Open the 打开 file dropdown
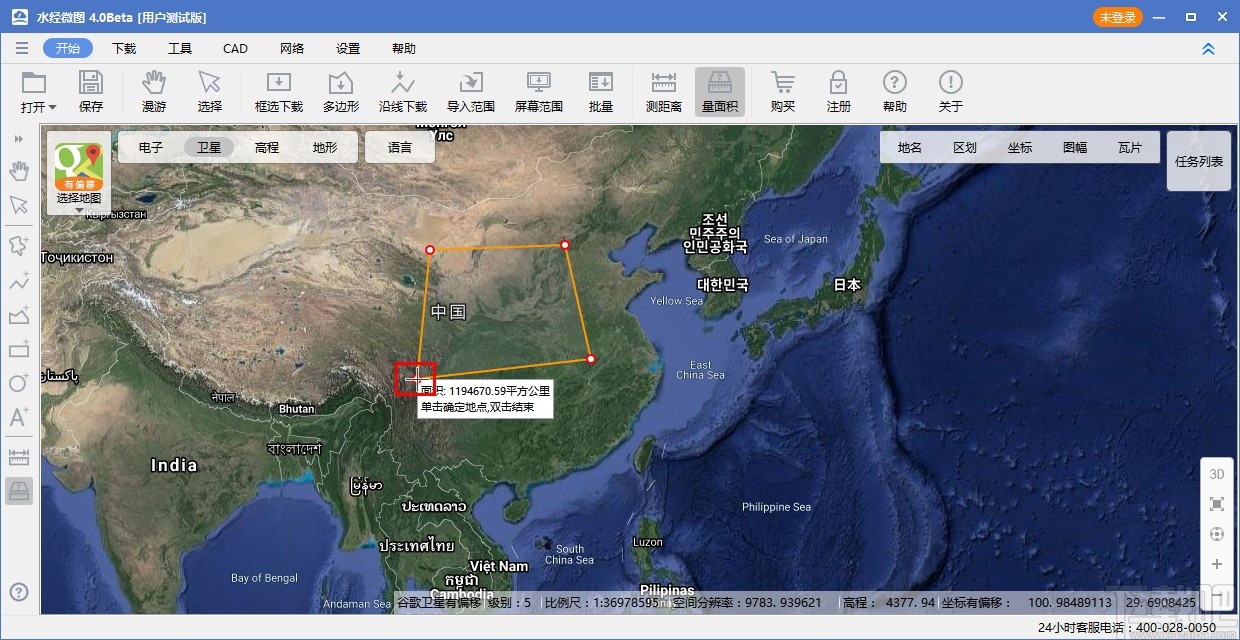This screenshot has width=1240, height=640. 36,90
